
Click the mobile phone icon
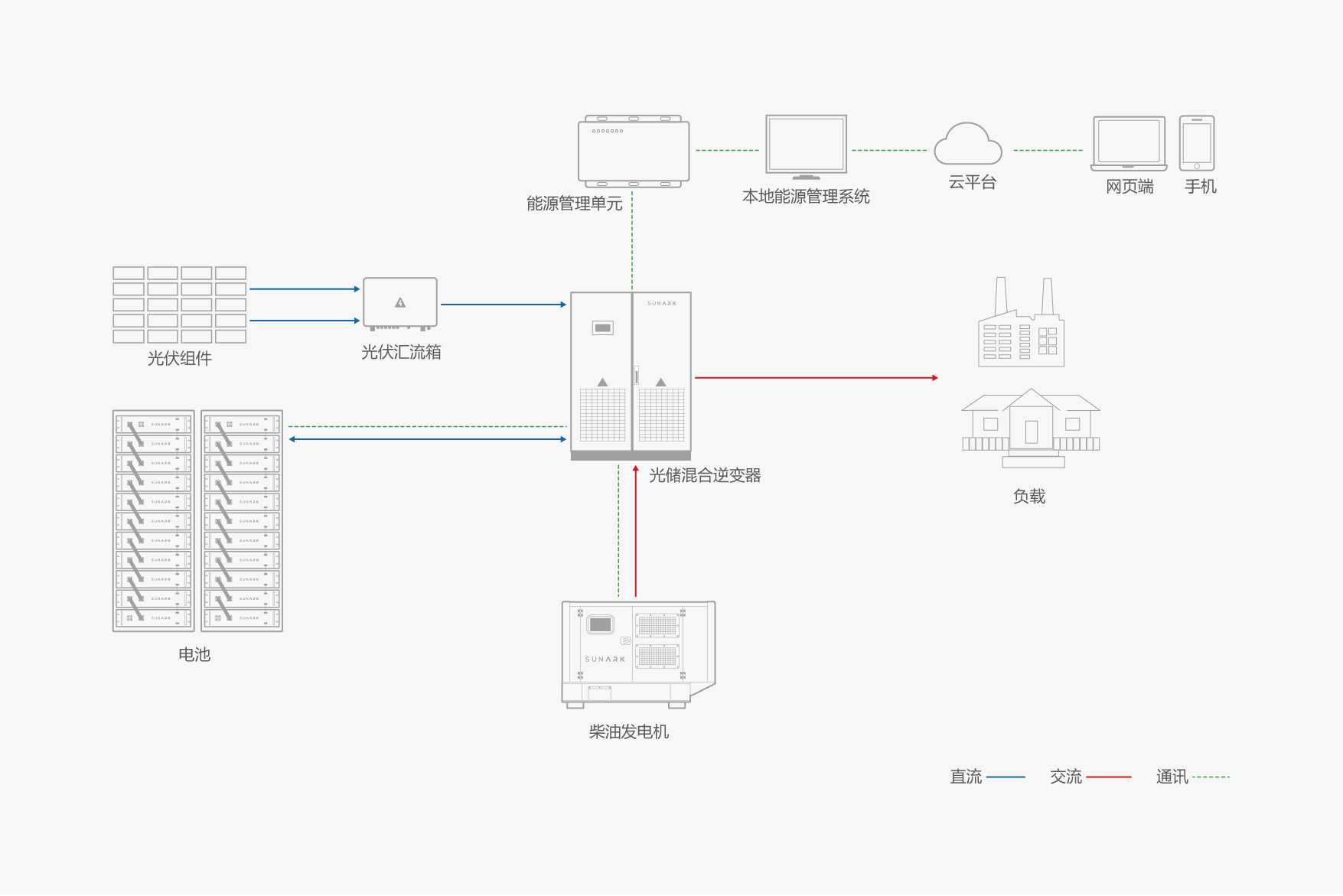point(1197,143)
